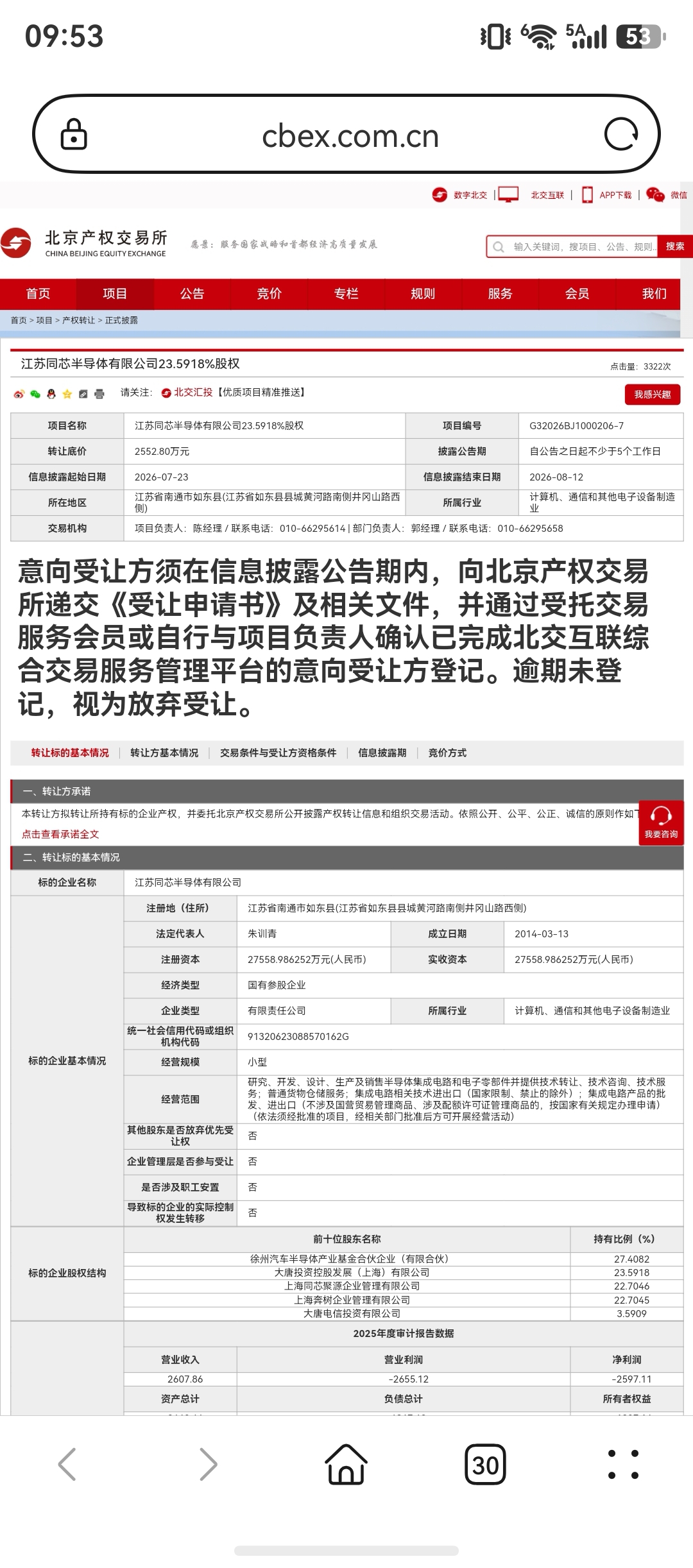
Task: Click the end date 2026-08-12
Action: [556, 477]
